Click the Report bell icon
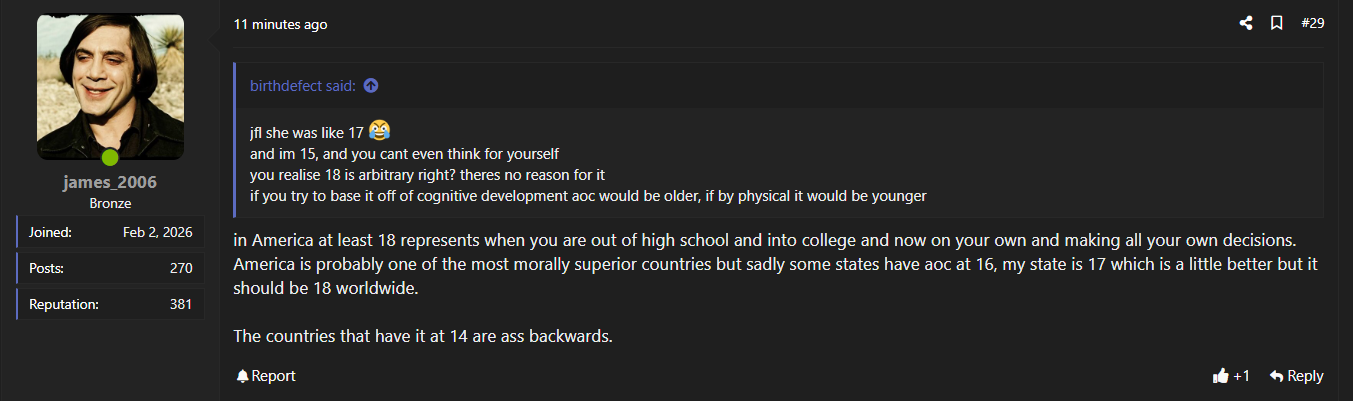Image resolution: width=1353 pixels, height=401 pixels. pos(242,376)
